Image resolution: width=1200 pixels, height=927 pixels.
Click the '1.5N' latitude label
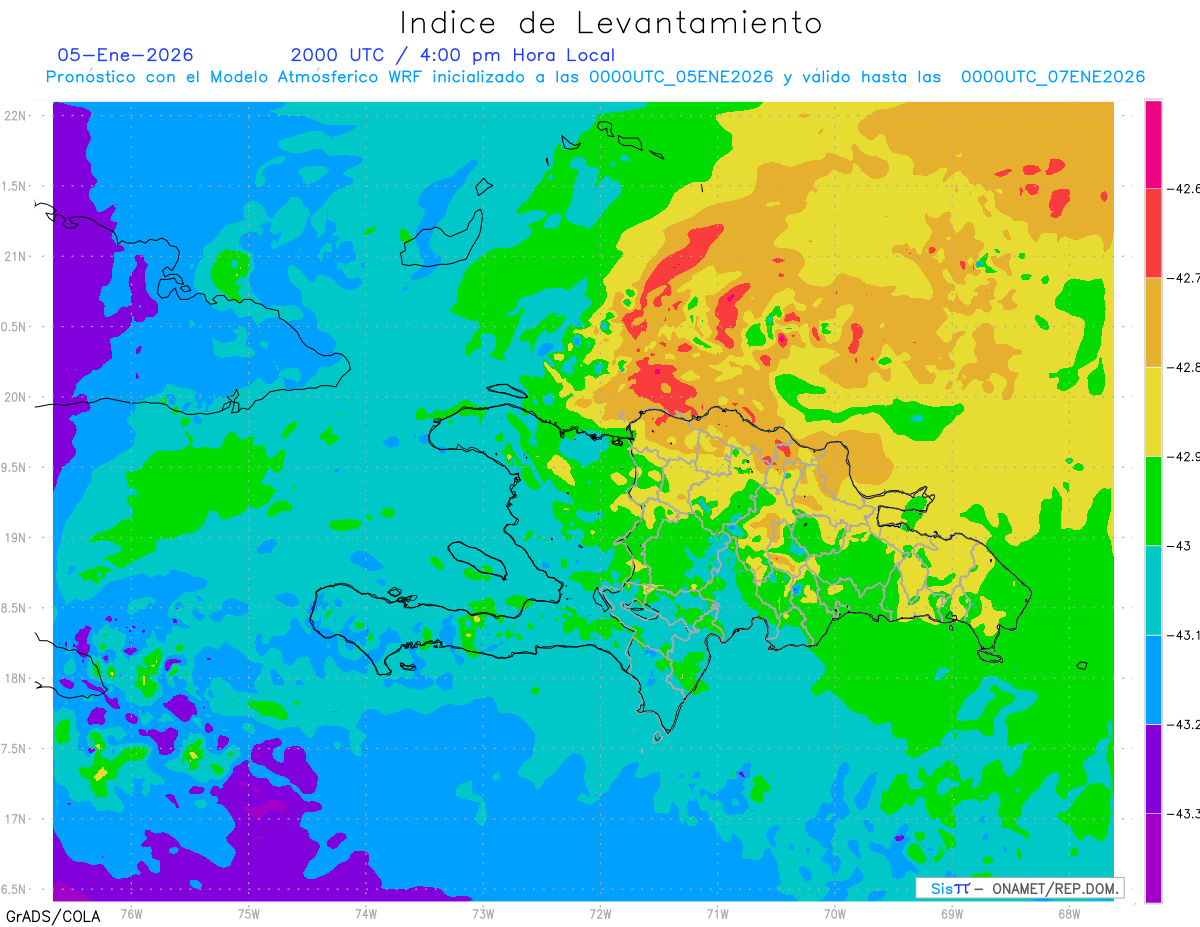pos(15,186)
